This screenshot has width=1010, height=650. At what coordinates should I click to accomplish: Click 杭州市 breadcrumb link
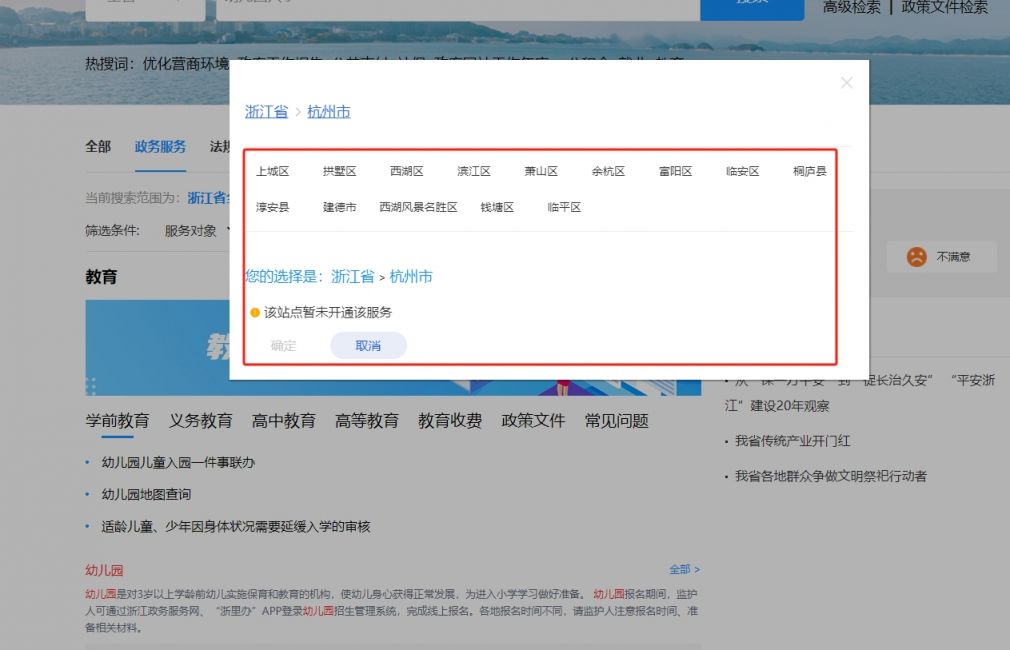pos(329,111)
